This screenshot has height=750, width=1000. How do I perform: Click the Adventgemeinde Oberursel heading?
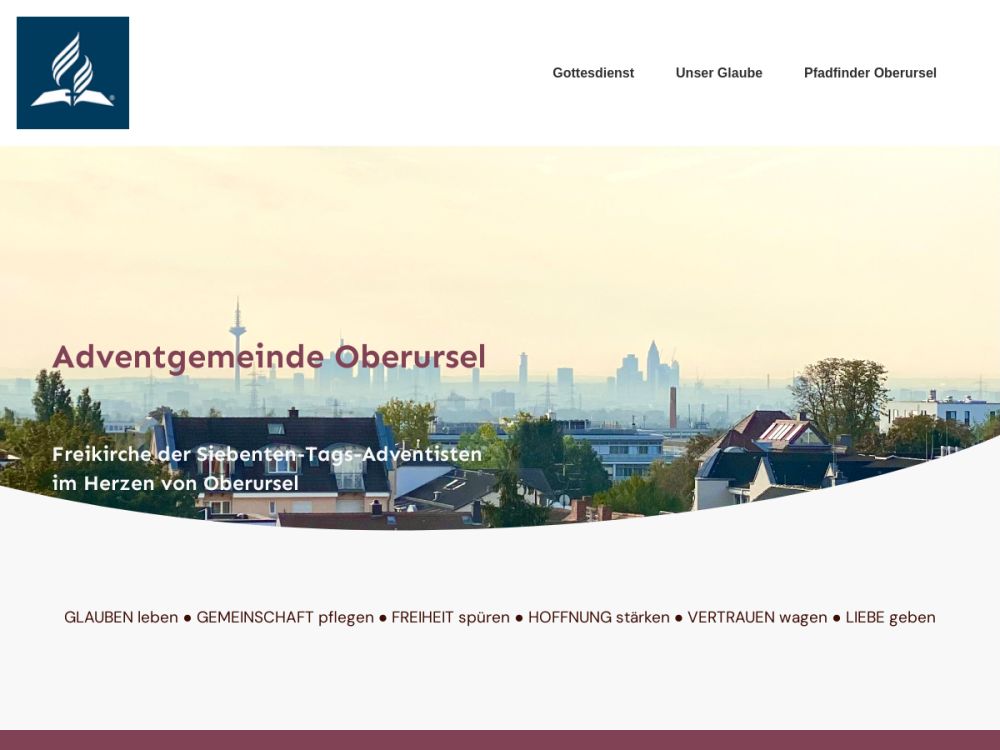[269, 357]
